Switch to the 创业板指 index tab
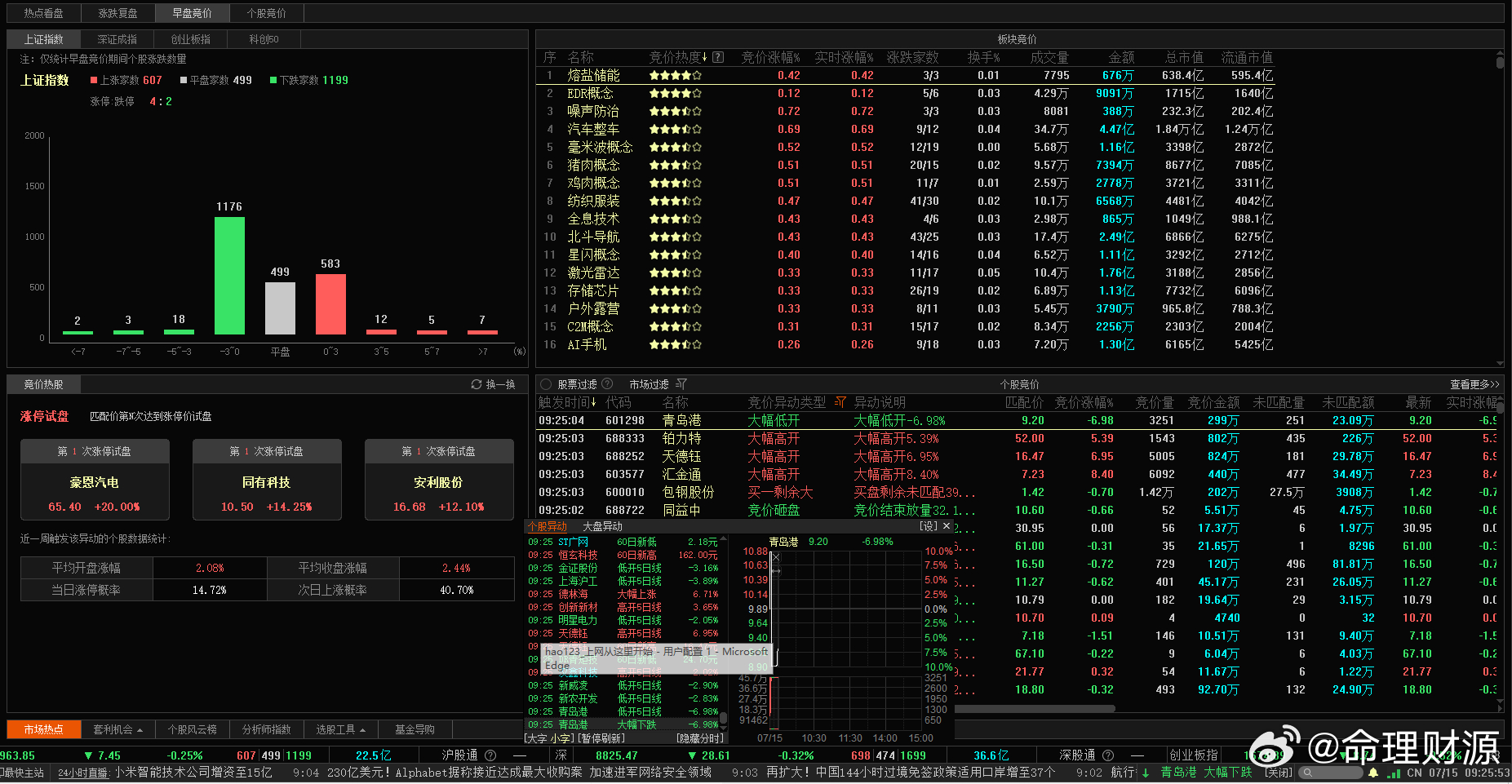Image resolution: width=1512 pixels, height=784 pixels. click(x=191, y=39)
